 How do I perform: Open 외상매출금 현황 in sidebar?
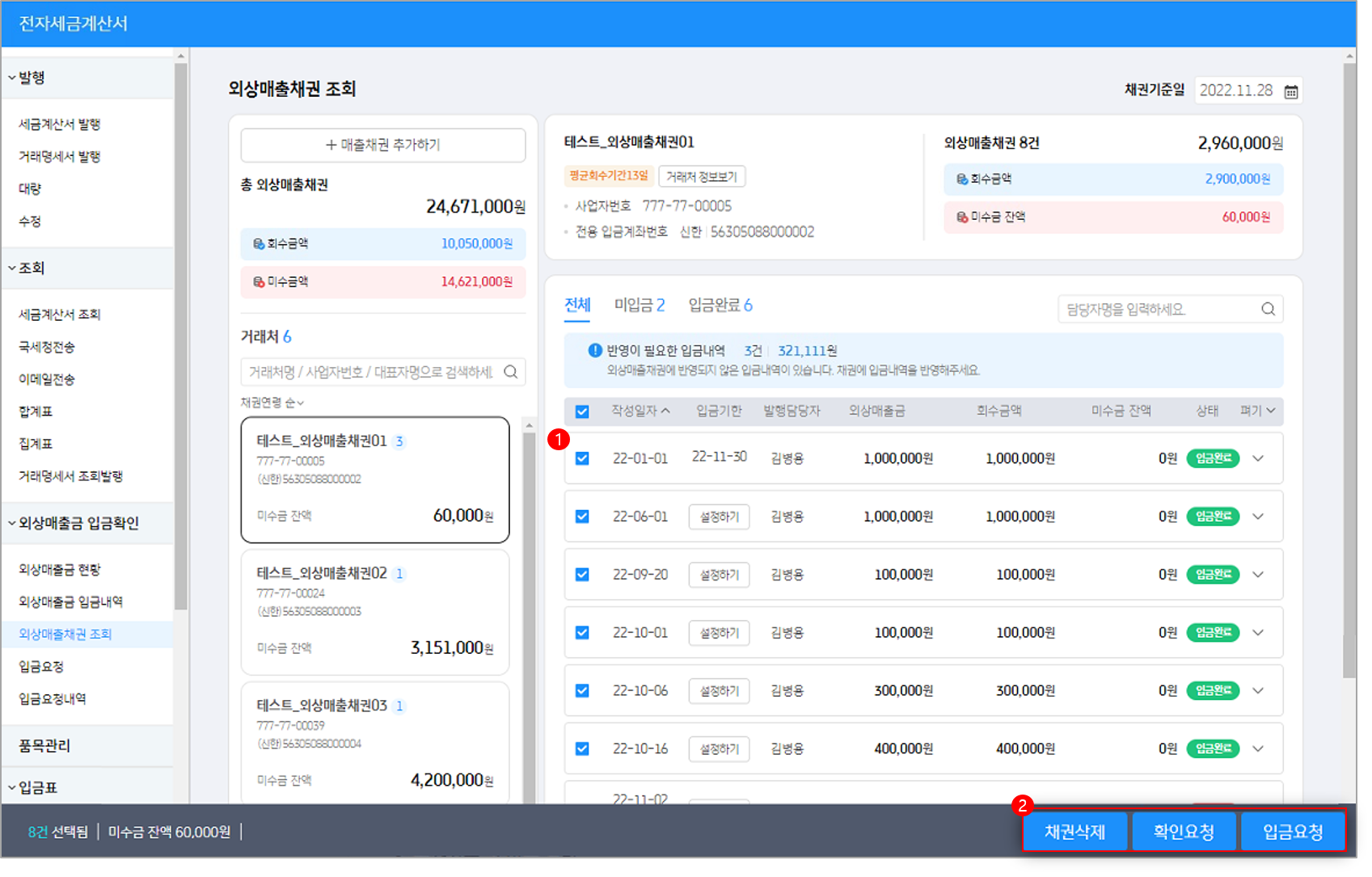coord(60,570)
